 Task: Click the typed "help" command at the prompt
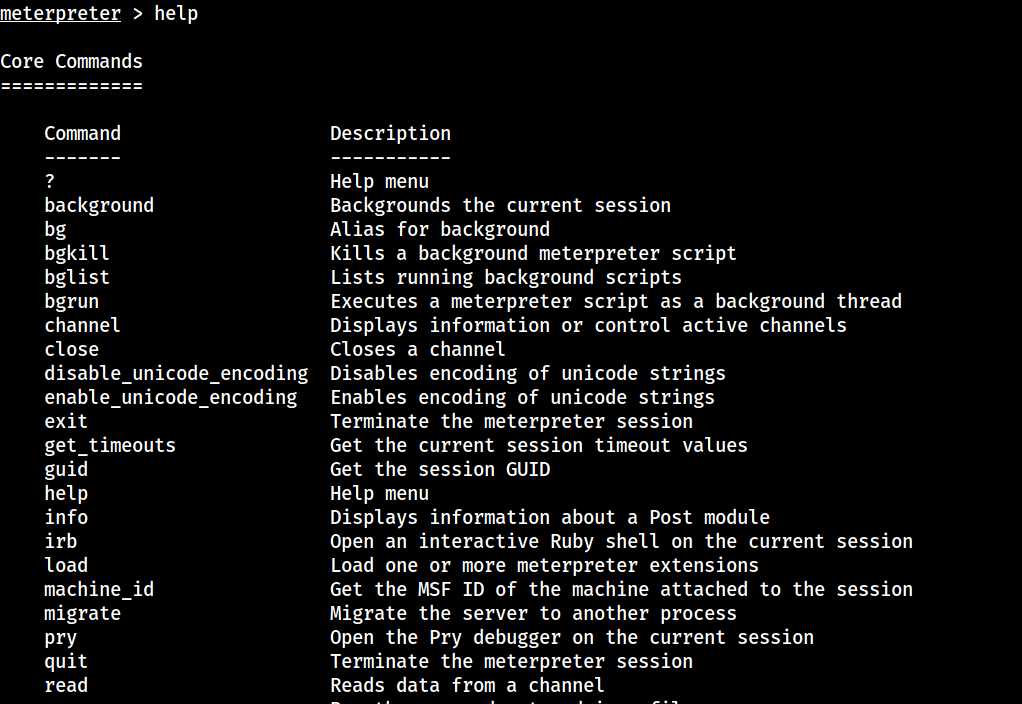(x=176, y=14)
